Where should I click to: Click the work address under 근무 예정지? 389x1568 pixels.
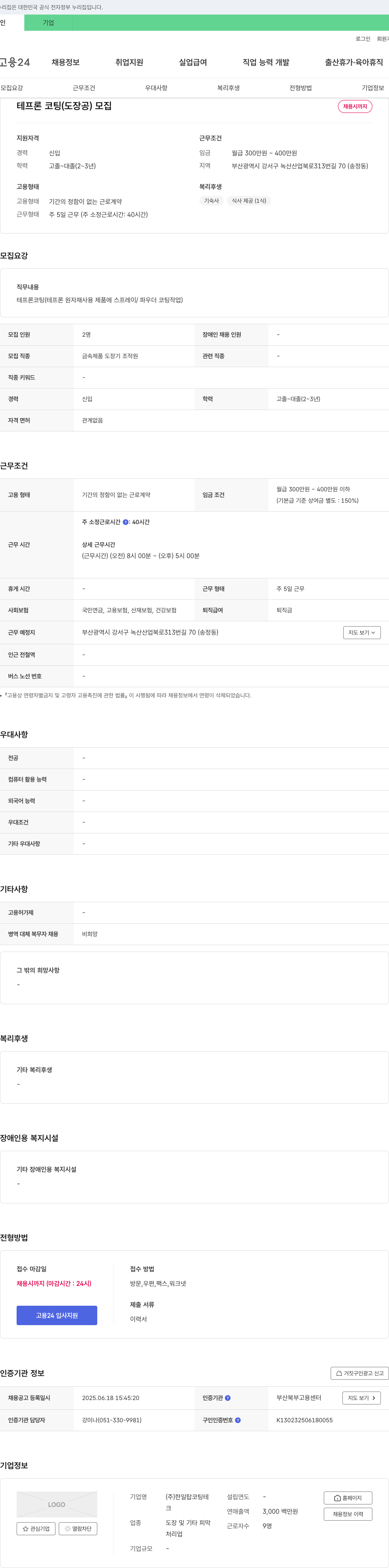(150, 633)
